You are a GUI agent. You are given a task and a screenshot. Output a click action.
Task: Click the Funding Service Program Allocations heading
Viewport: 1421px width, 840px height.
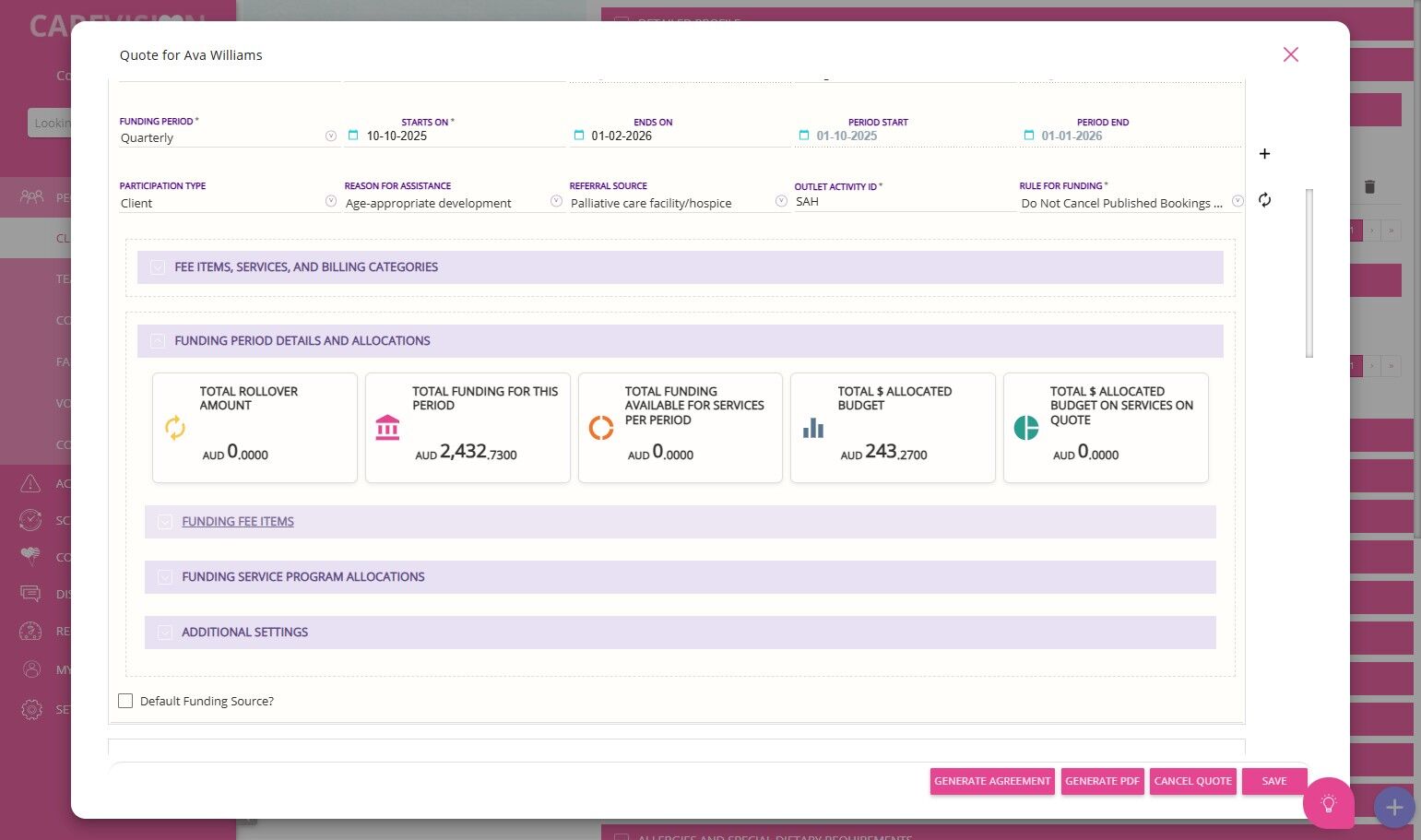coord(303,577)
